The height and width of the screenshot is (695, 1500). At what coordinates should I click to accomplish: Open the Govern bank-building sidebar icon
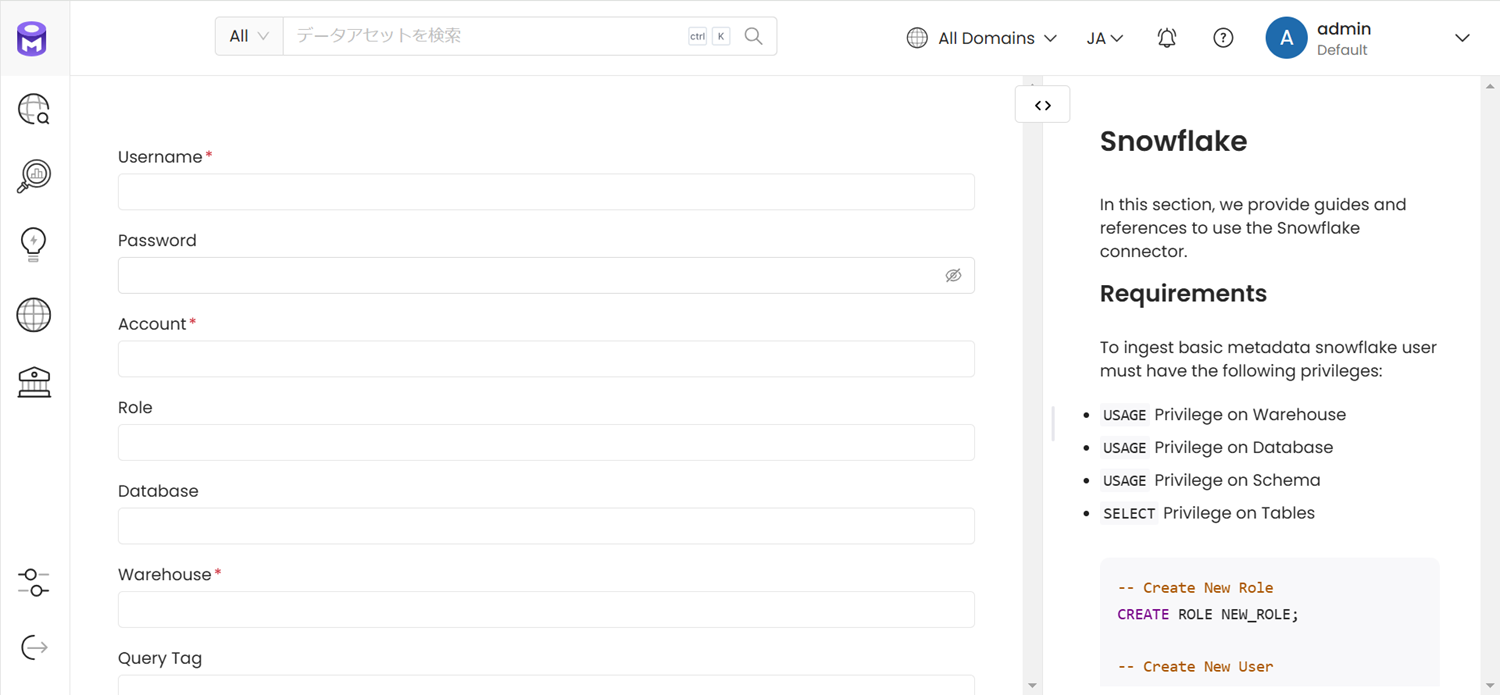point(34,382)
